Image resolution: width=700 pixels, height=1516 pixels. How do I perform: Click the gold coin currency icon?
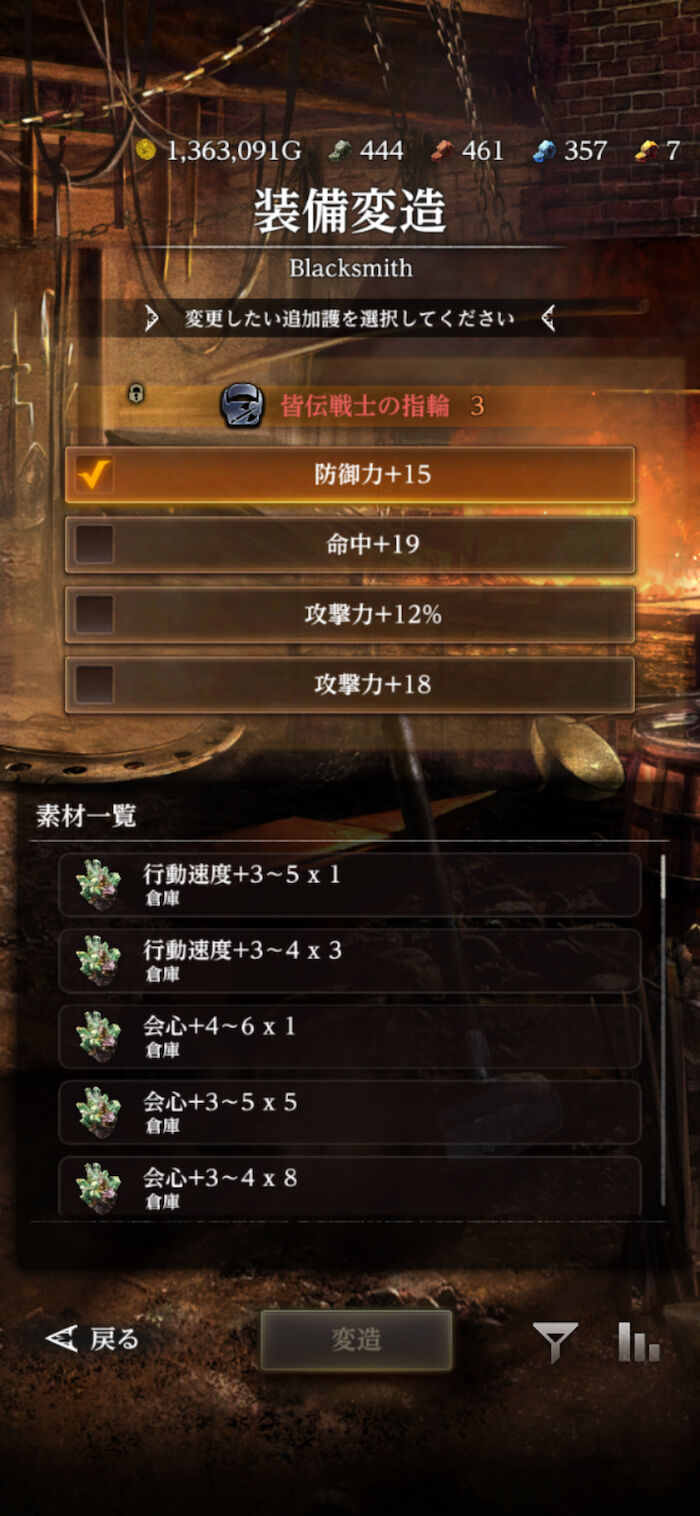[x=147, y=150]
